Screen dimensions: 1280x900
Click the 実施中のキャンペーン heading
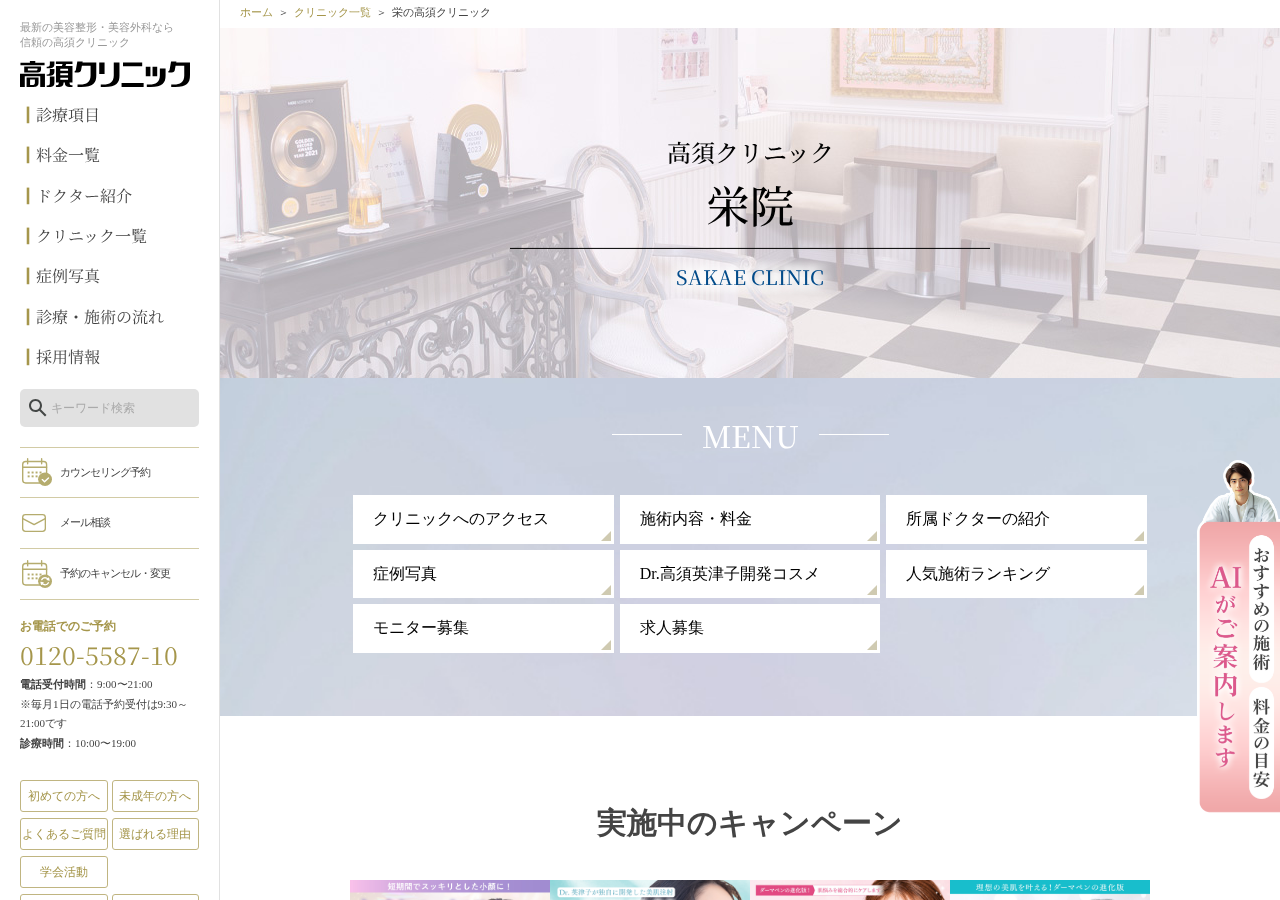[x=750, y=823]
